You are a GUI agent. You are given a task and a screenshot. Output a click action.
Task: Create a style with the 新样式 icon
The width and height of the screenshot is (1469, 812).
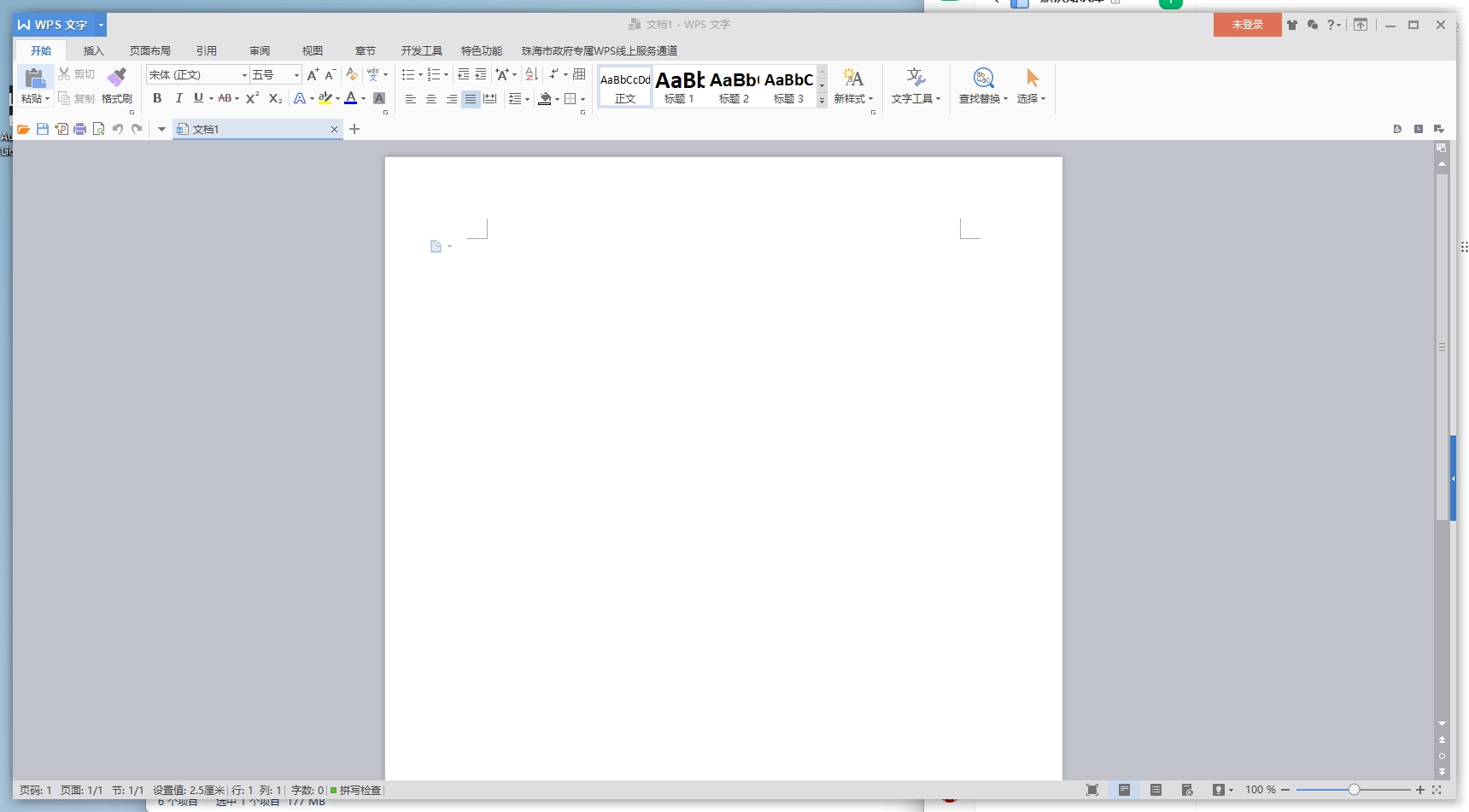tap(852, 85)
